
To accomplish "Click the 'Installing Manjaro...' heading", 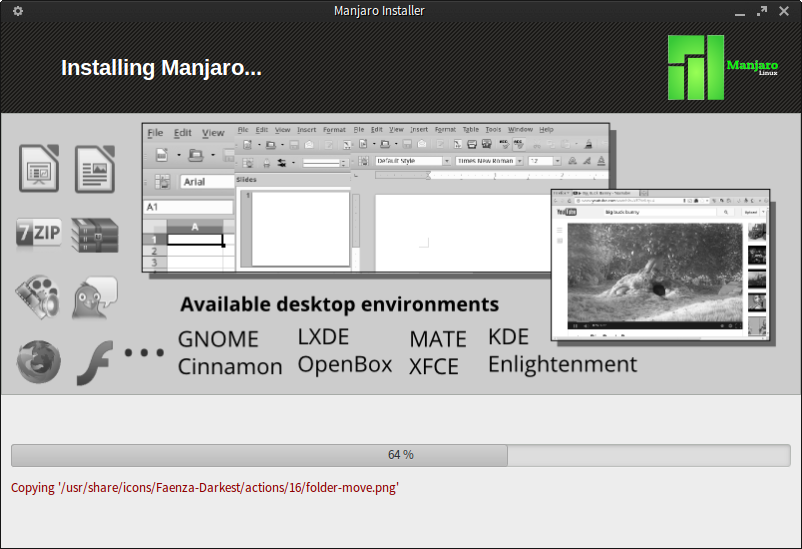I will click(161, 68).
